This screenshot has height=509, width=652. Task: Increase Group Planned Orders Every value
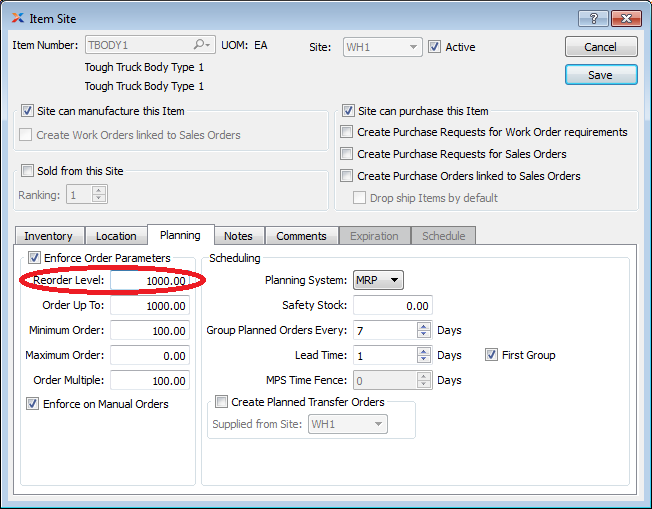tap(424, 325)
